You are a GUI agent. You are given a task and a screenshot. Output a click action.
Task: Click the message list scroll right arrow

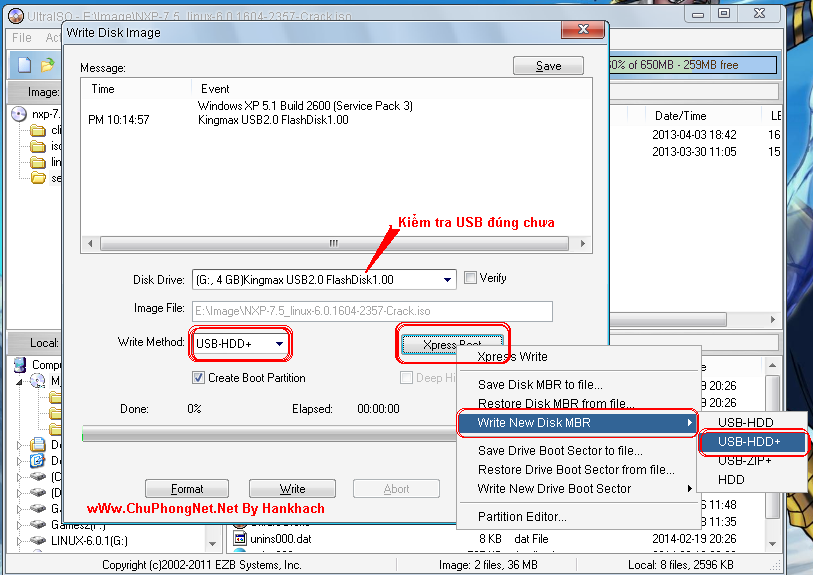(x=582, y=243)
